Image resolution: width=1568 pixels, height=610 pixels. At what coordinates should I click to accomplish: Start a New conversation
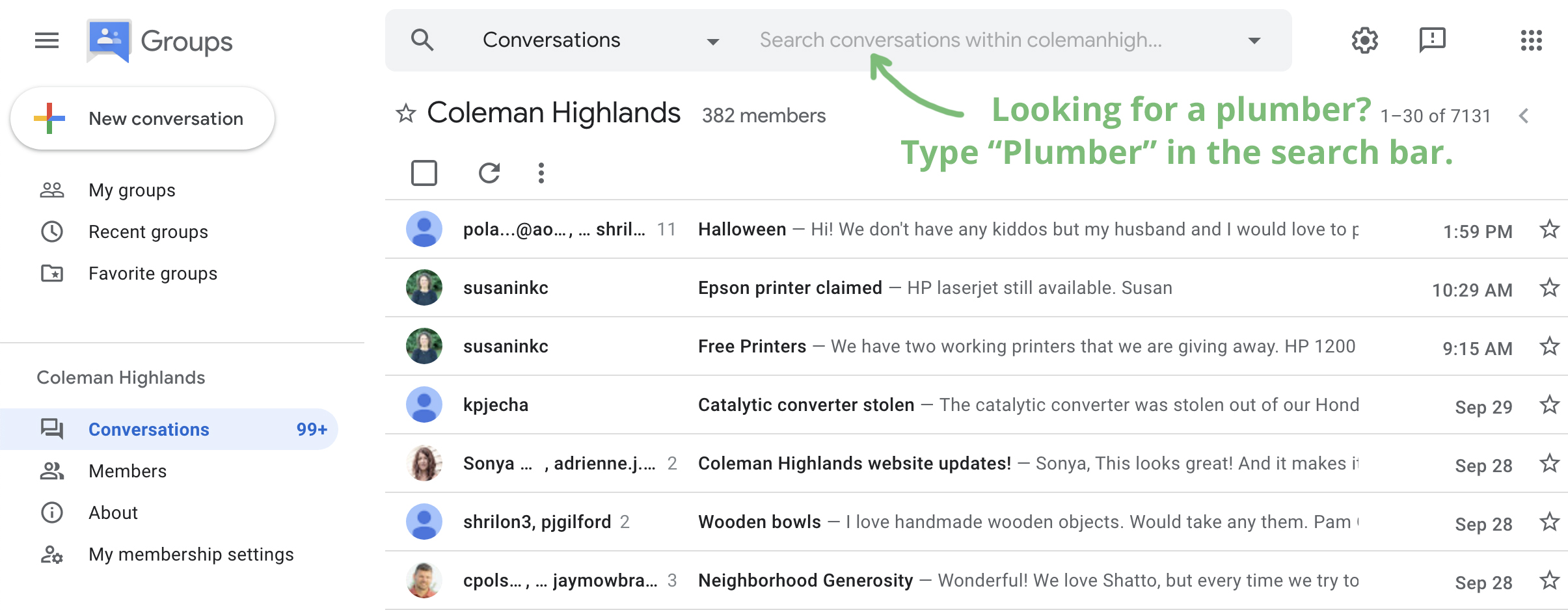pyautogui.click(x=142, y=119)
